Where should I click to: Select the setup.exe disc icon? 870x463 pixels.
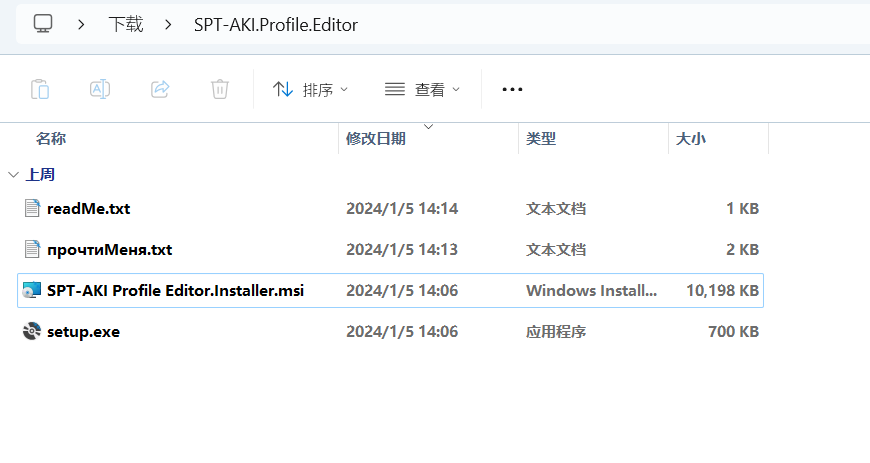click(32, 331)
